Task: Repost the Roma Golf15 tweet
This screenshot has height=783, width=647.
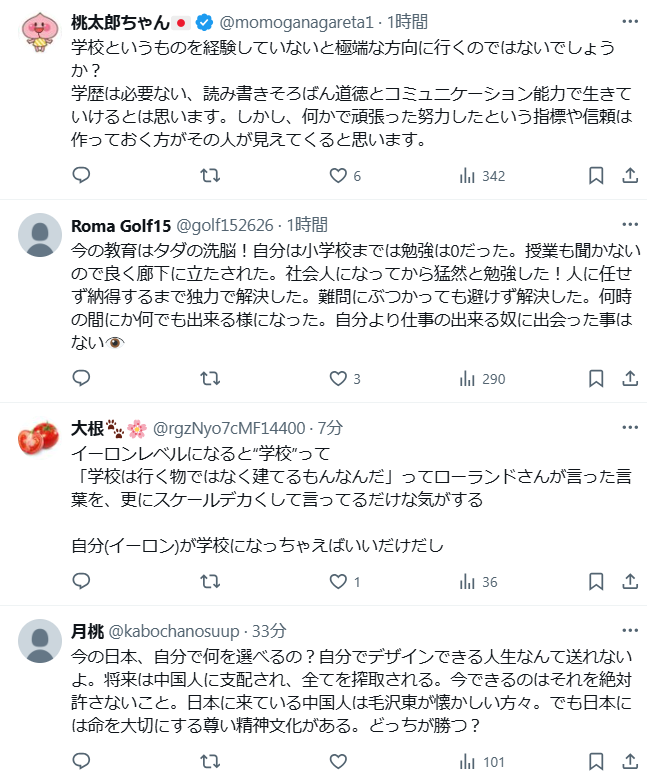Action: [210, 379]
